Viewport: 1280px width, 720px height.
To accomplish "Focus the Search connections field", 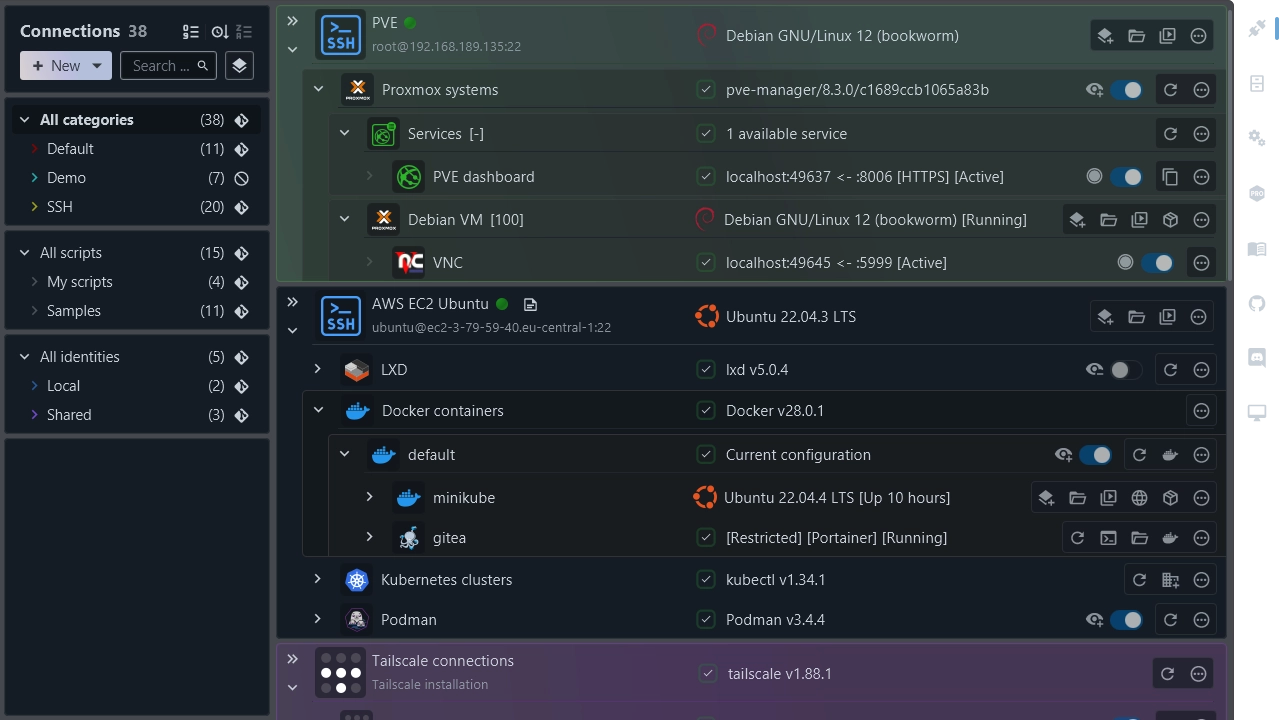I will (x=160, y=66).
